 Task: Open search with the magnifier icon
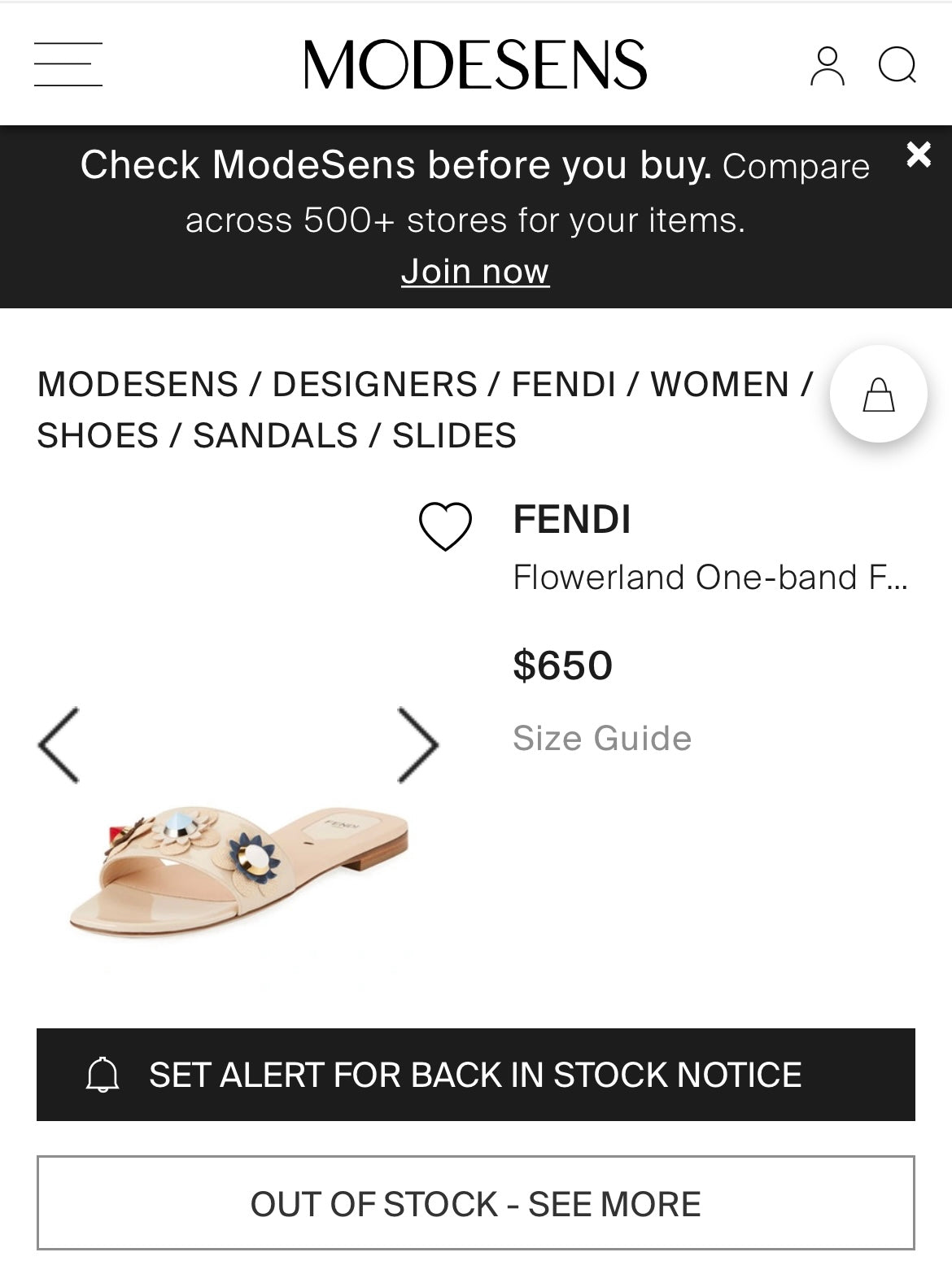click(897, 66)
